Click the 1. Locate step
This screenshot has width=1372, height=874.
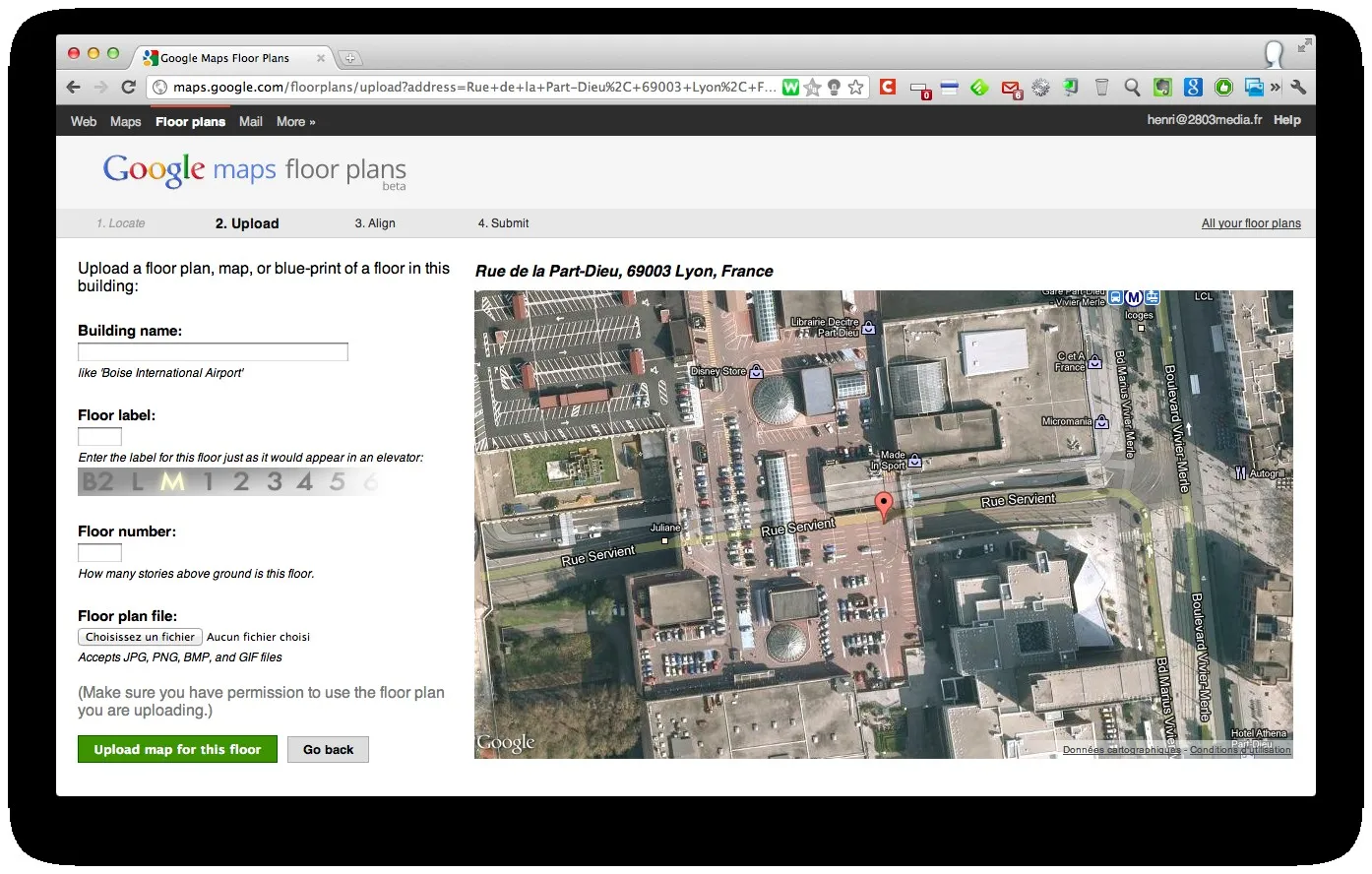coord(121,223)
